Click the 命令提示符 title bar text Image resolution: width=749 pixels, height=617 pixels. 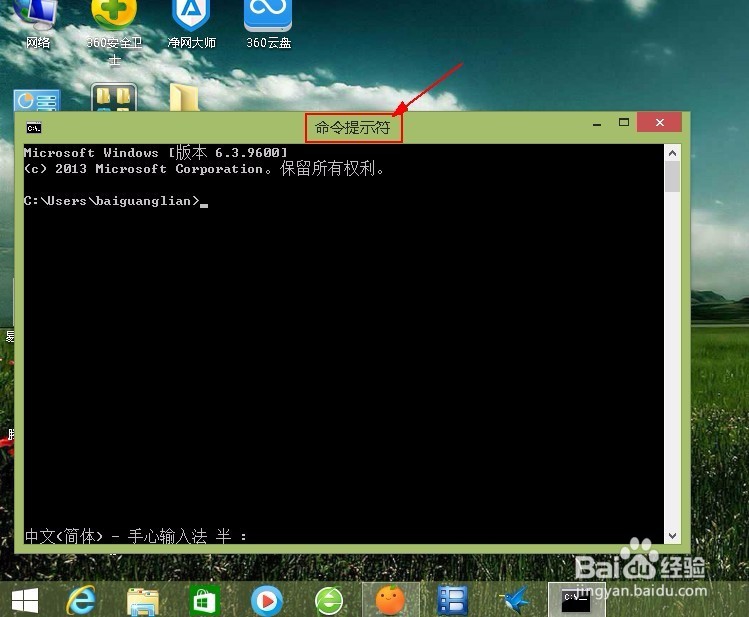tap(353, 128)
